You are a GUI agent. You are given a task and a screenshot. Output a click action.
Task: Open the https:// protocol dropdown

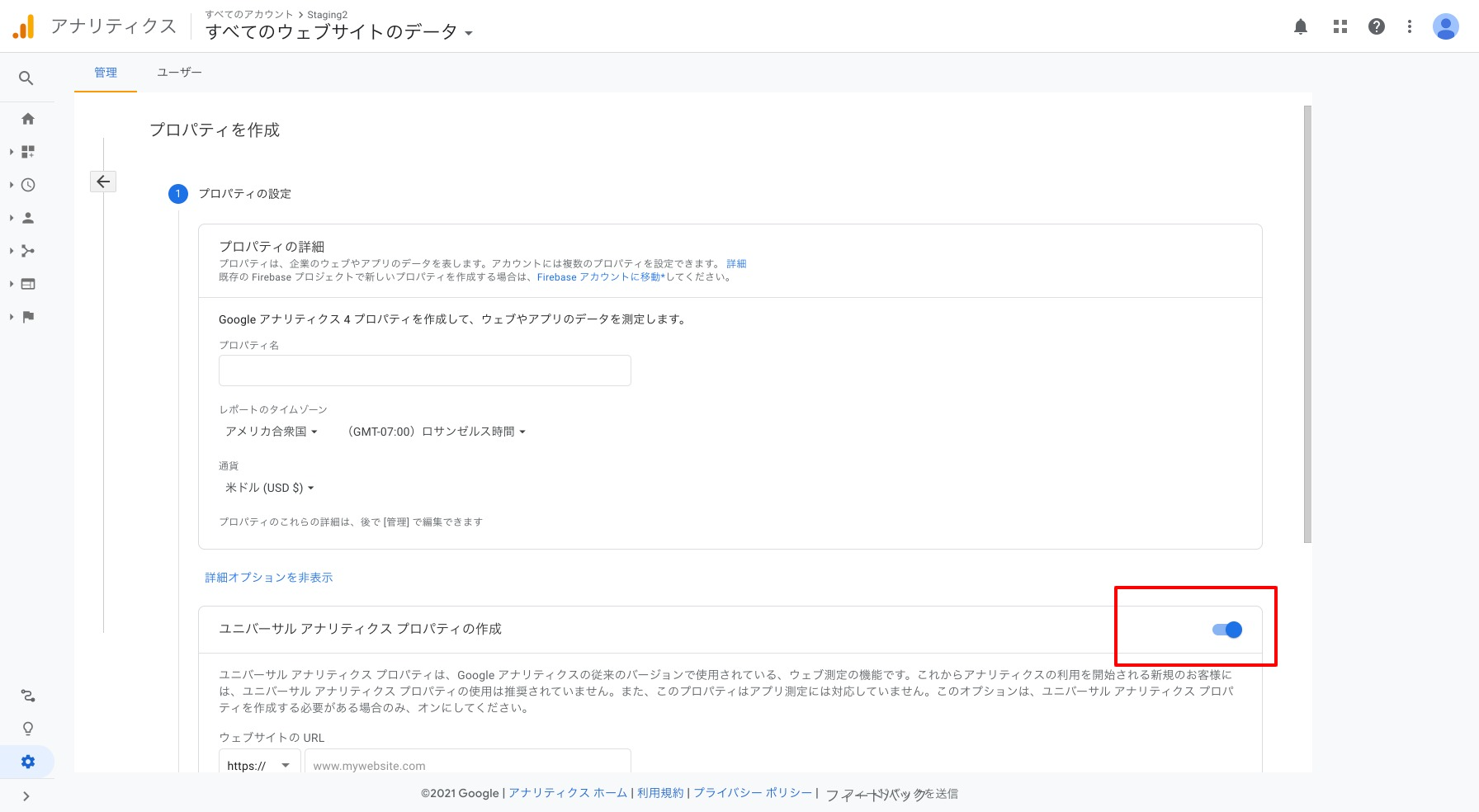[258, 766]
